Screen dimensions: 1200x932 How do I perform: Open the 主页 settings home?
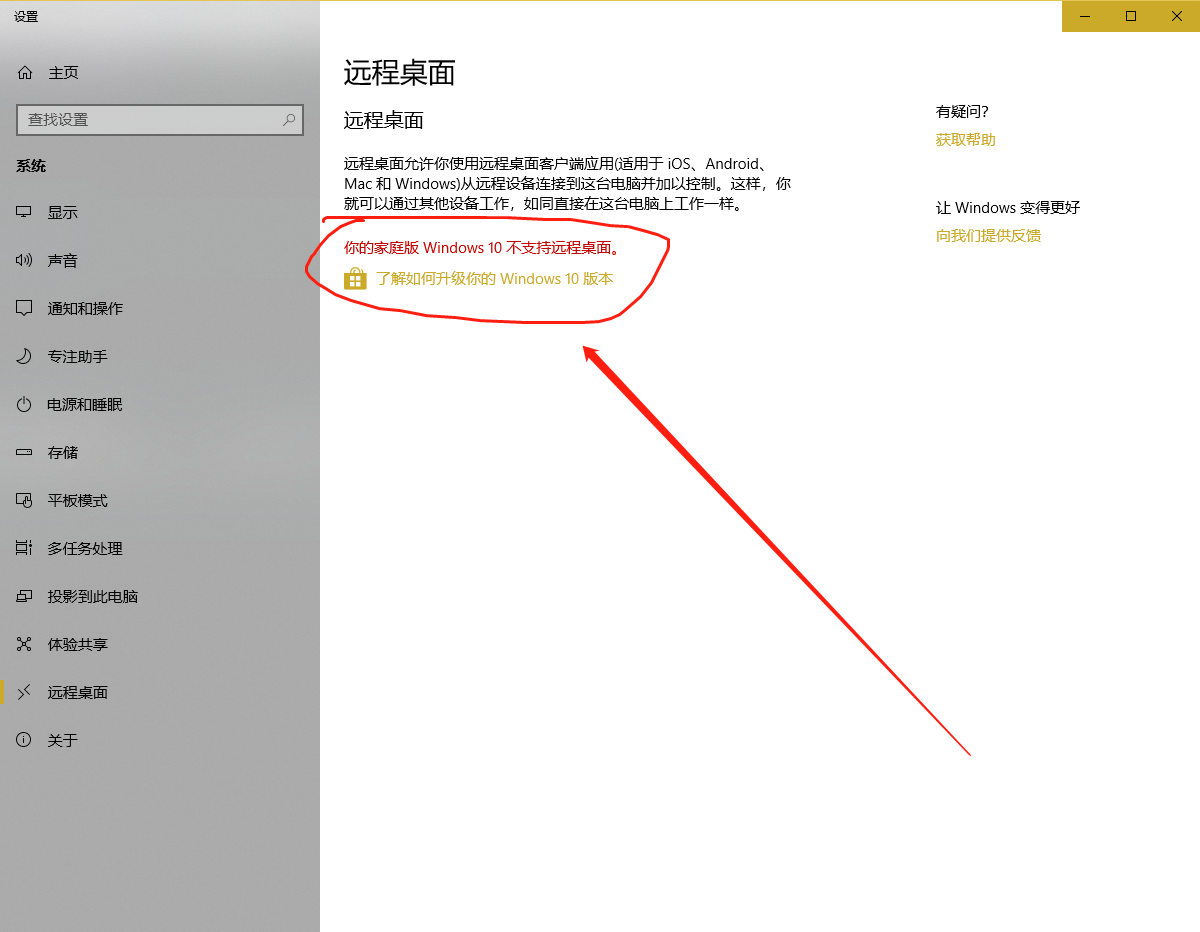[x=160, y=73]
